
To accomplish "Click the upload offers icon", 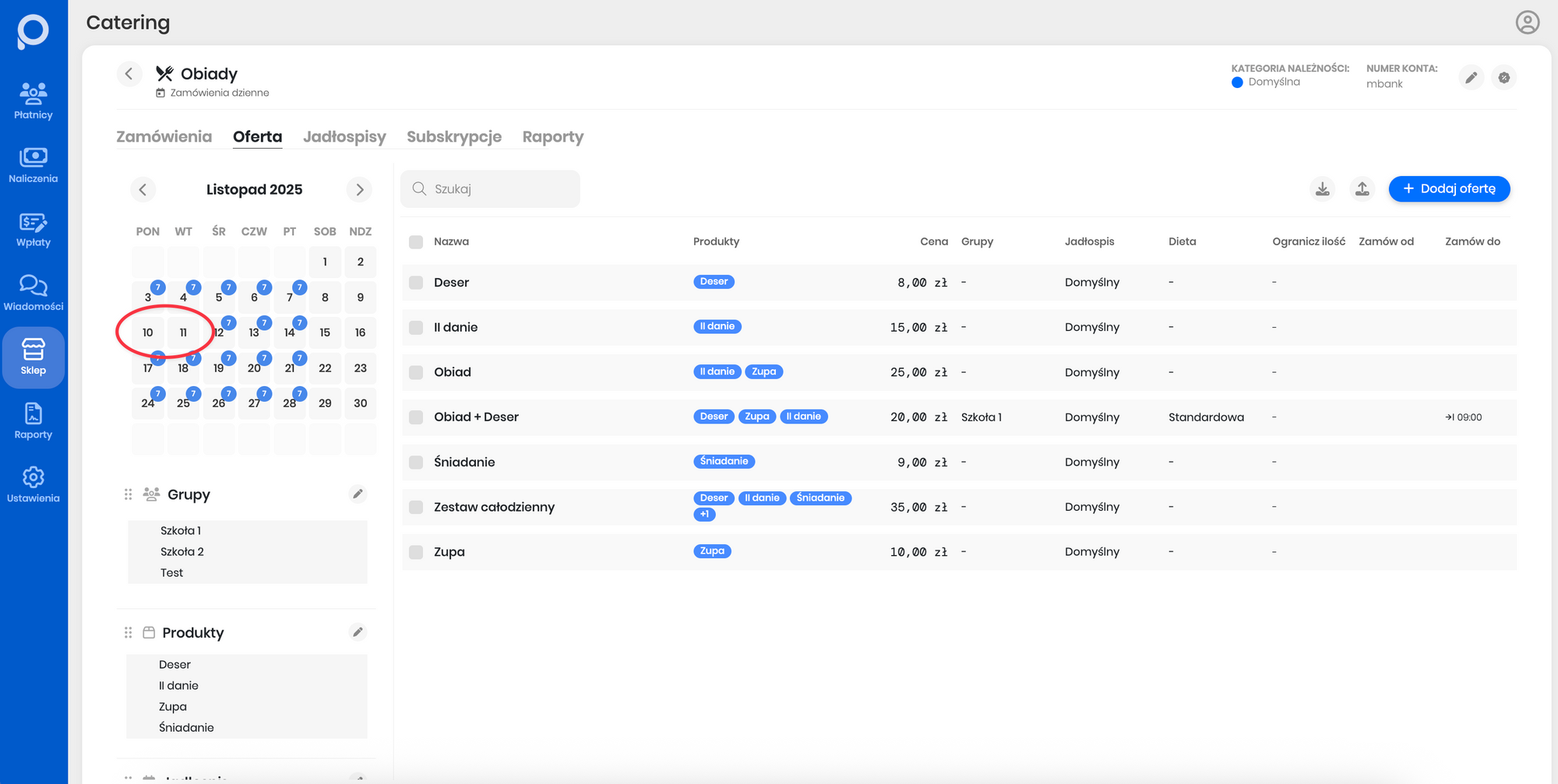I will (1362, 189).
